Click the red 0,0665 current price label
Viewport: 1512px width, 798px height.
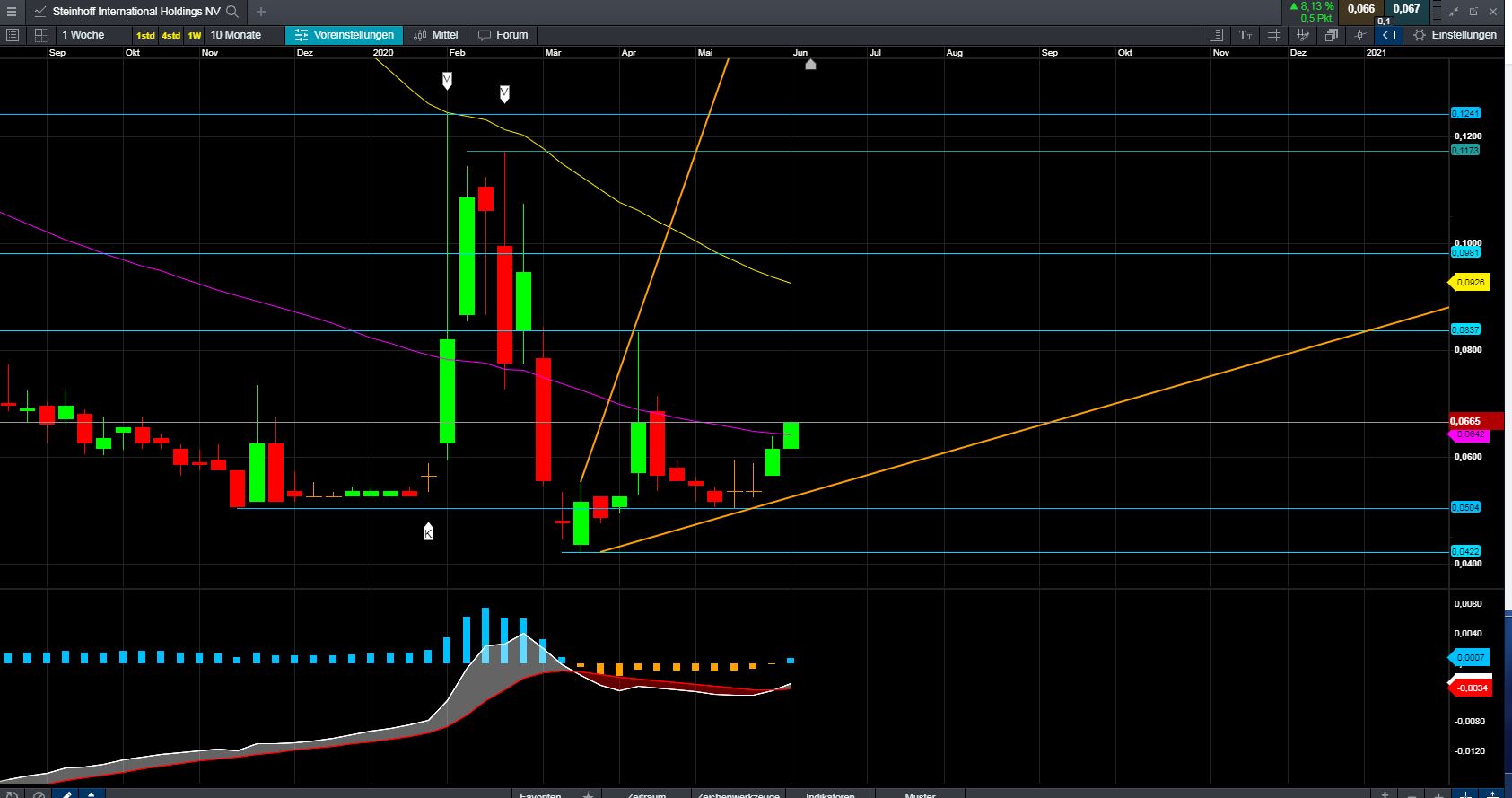tap(1476, 421)
